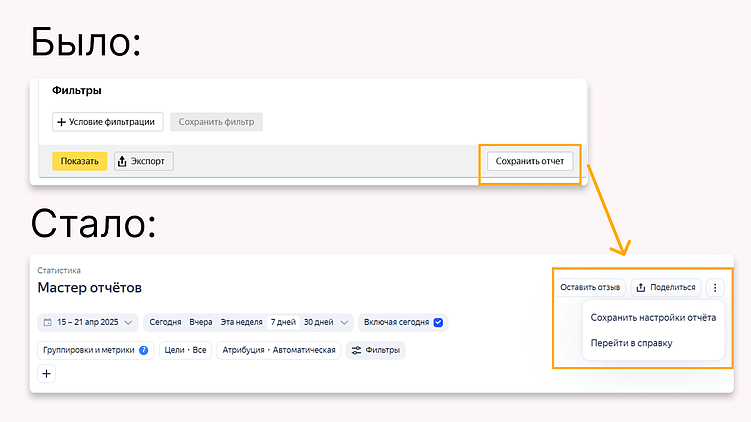Select the 'Эта неделя' period
Viewport: 751px width, 422px height.
point(241,322)
